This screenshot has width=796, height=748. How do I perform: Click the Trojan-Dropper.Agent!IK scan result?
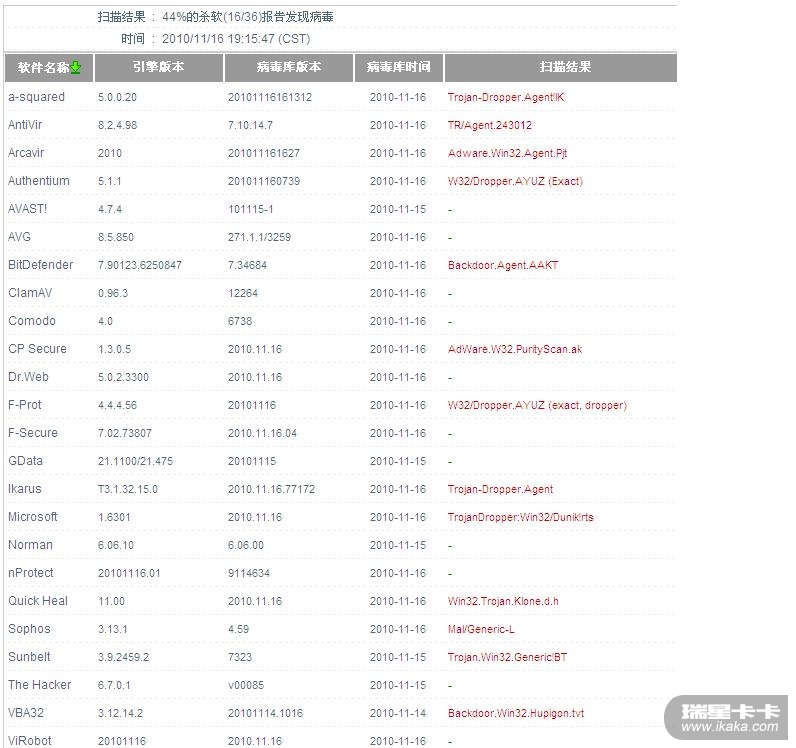pyautogui.click(x=506, y=97)
